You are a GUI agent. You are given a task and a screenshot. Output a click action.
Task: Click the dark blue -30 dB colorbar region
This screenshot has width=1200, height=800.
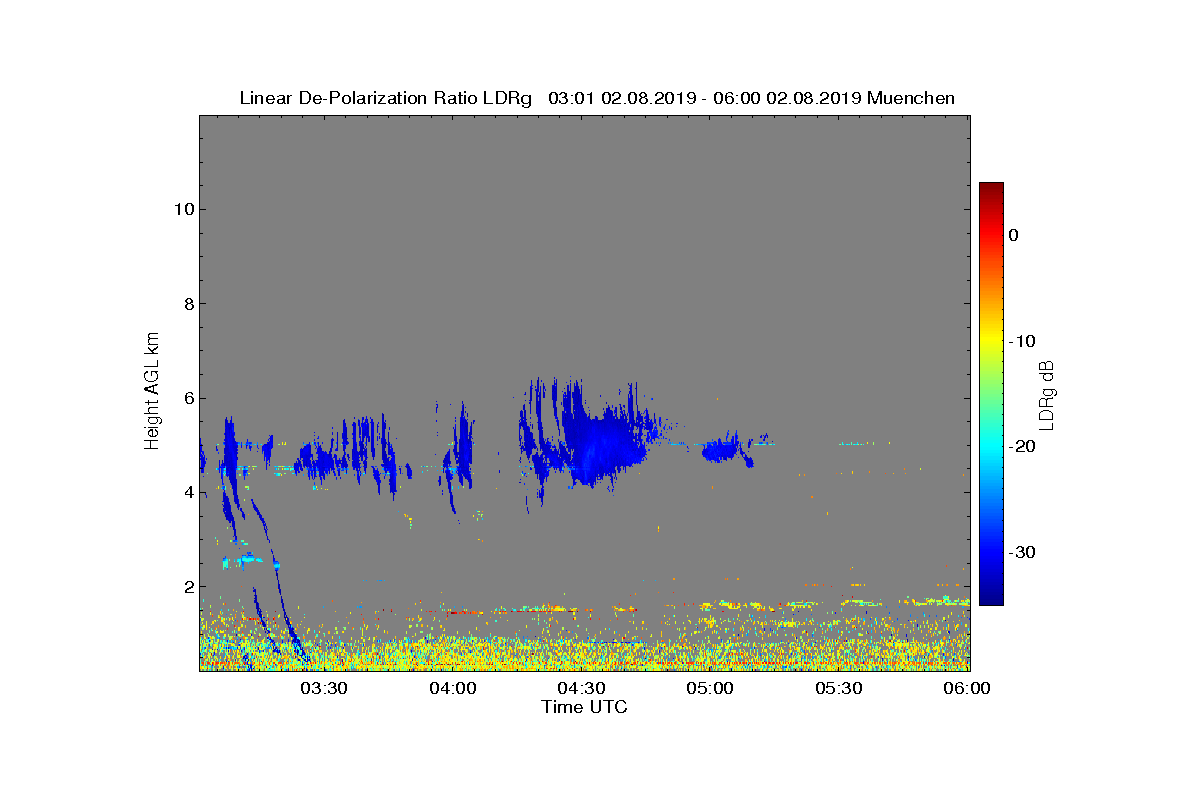coord(991,552)
